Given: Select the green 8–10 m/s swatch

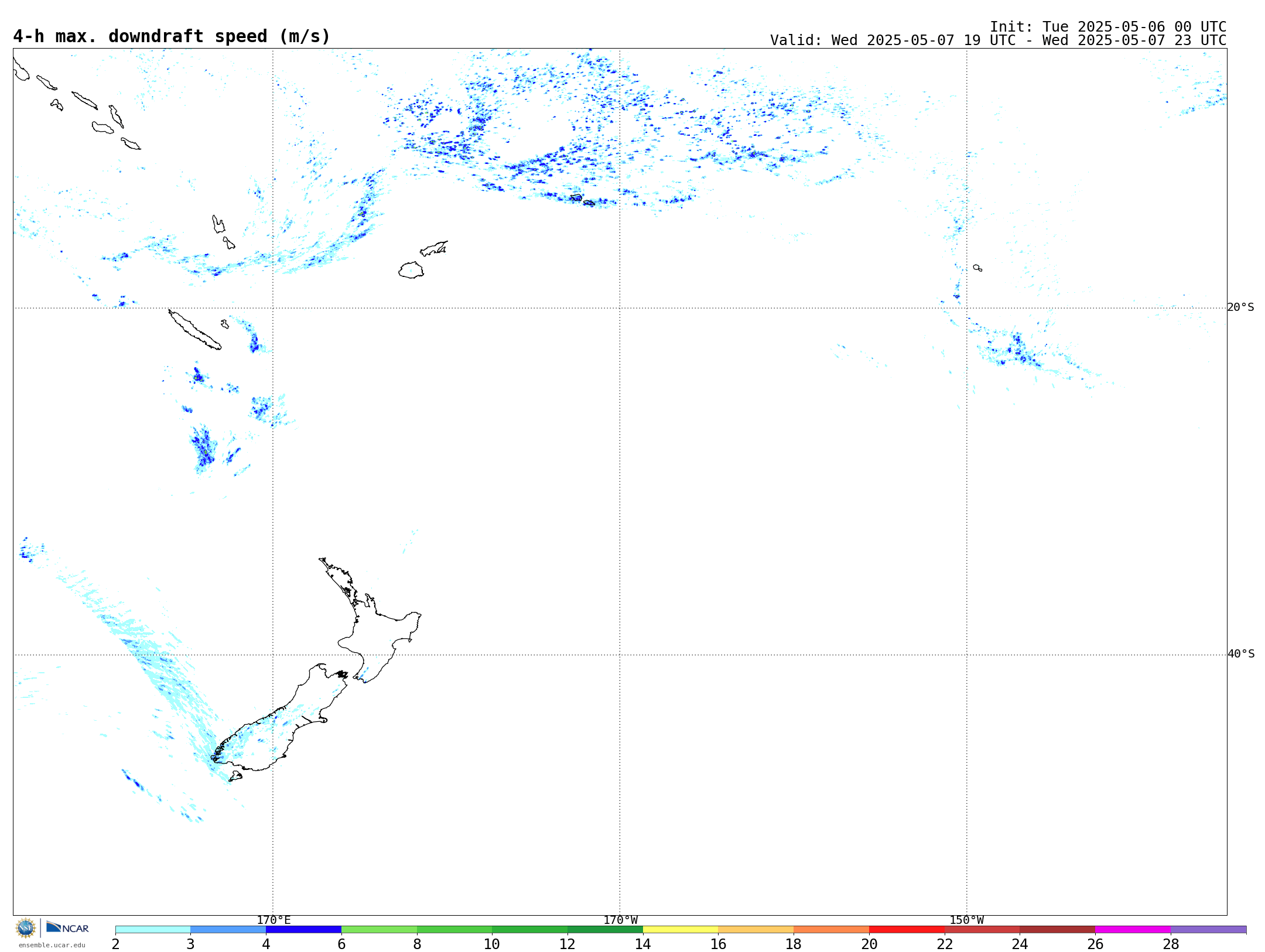Looking at the screenshot, I should click(454, 930).
